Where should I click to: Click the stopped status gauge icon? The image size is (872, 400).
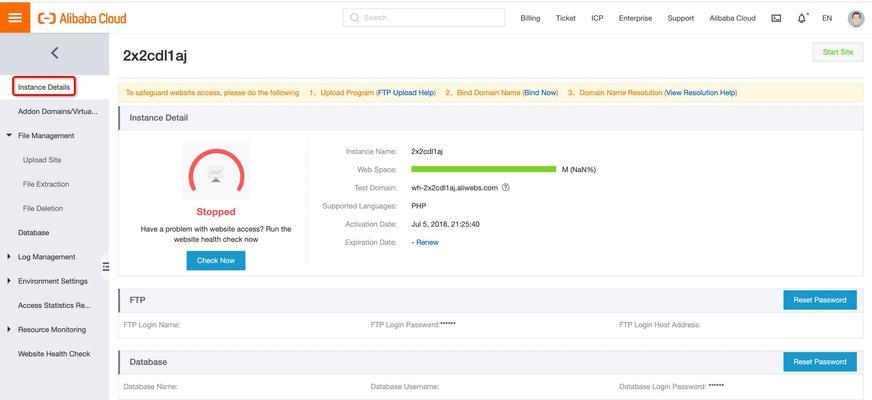click(x=216, y=172)
